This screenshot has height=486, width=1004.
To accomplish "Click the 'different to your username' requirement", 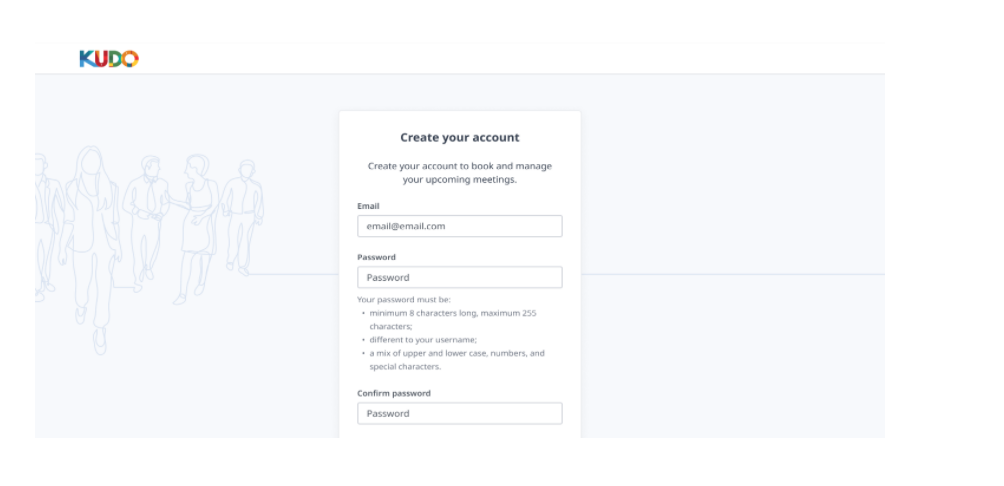I will coord(423,340).
